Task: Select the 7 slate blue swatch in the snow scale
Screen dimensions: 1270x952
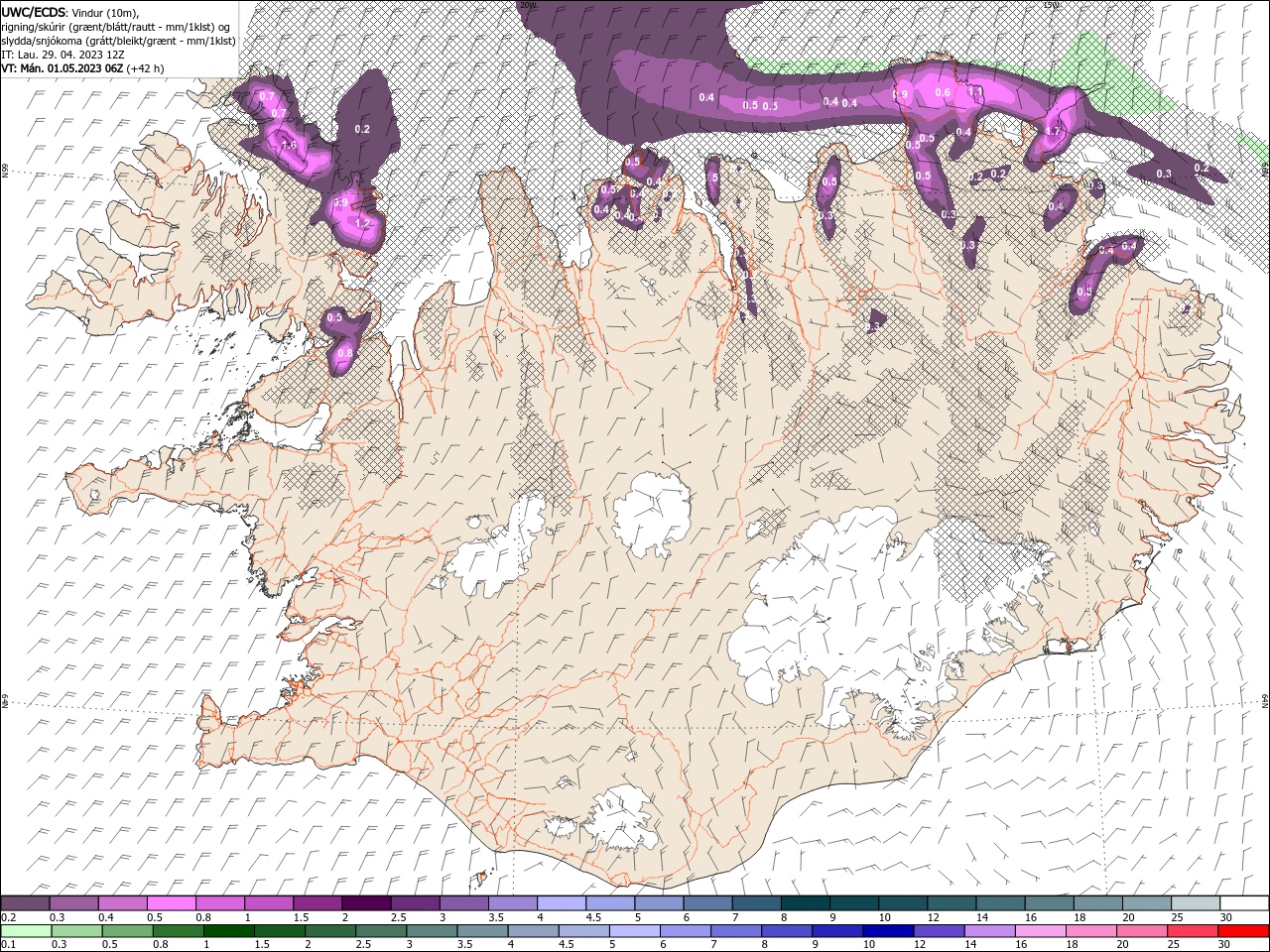Action: [756, 903]
